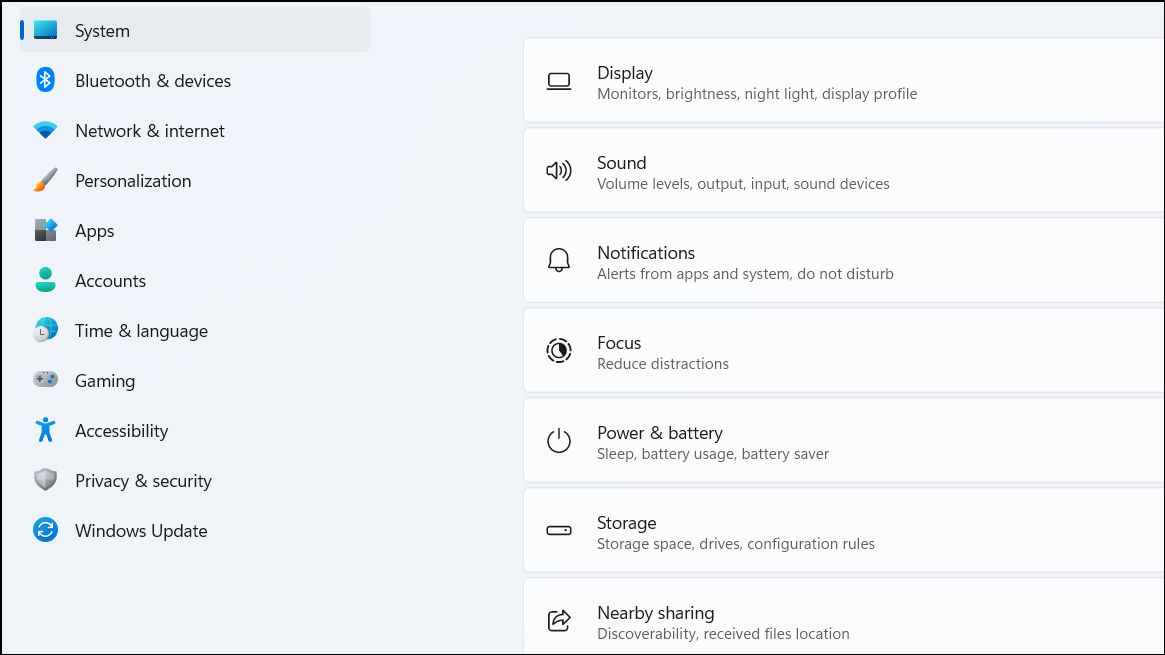Click the Focus timer icon
This screenshot has width=1165, height=655.
559,351
